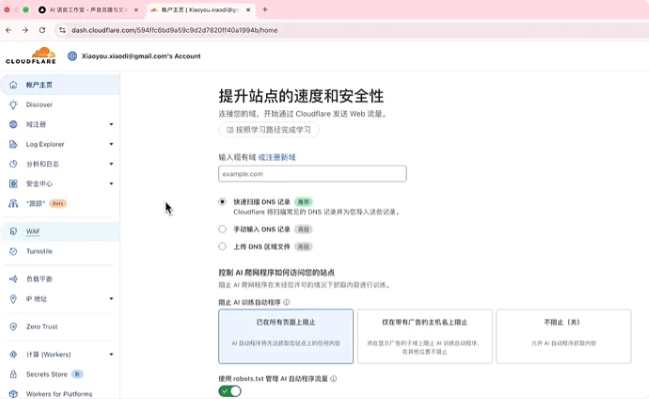Click the Cloudflare logo
649x399 pixels.
(31, 55)
